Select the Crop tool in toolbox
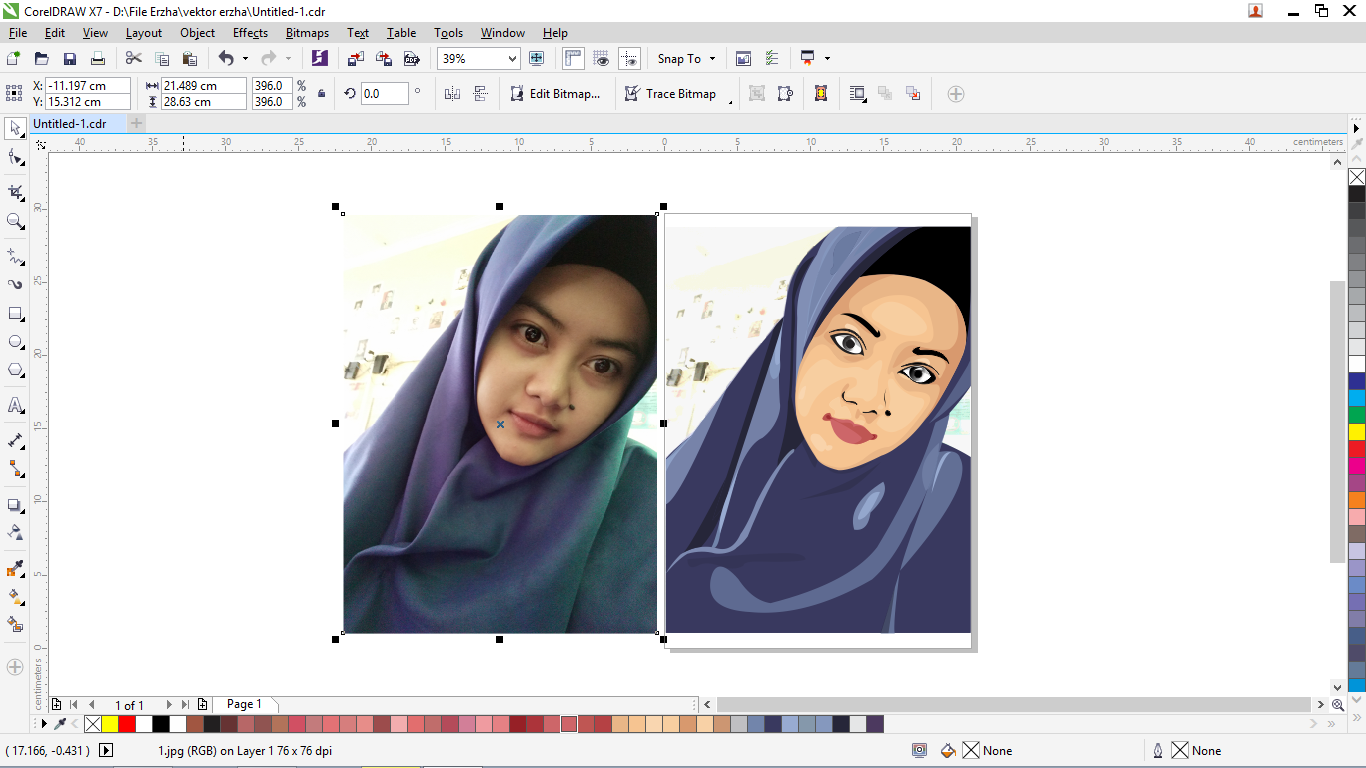 point(15,192)
